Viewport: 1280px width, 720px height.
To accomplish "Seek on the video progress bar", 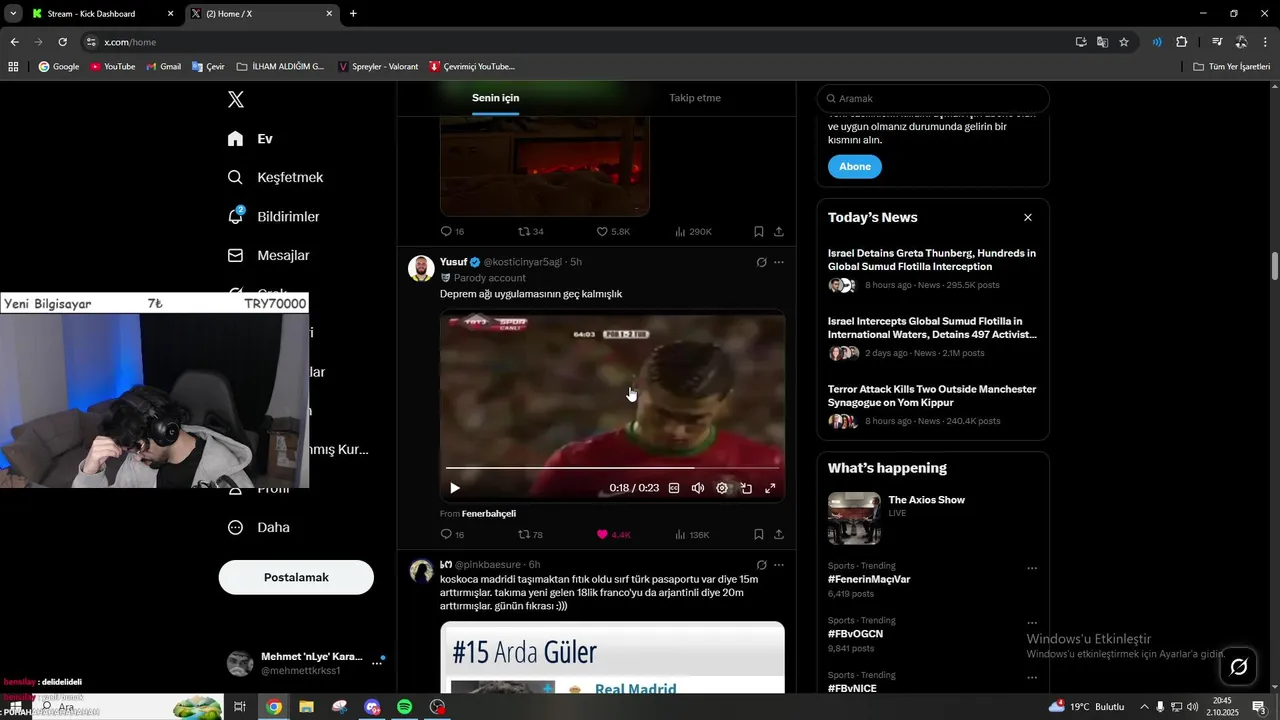I will (612, 467).
